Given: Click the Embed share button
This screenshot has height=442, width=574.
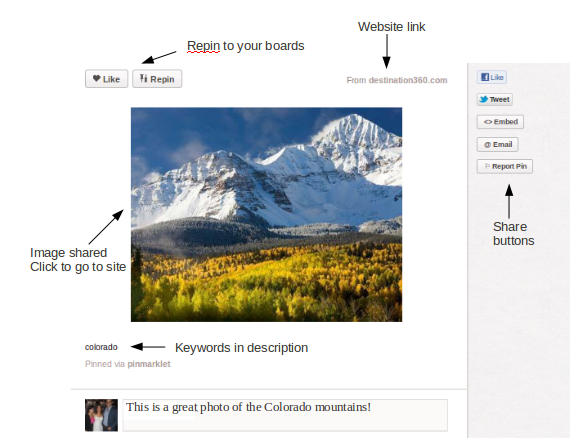Looking at the screenshot, I should 500,122.
